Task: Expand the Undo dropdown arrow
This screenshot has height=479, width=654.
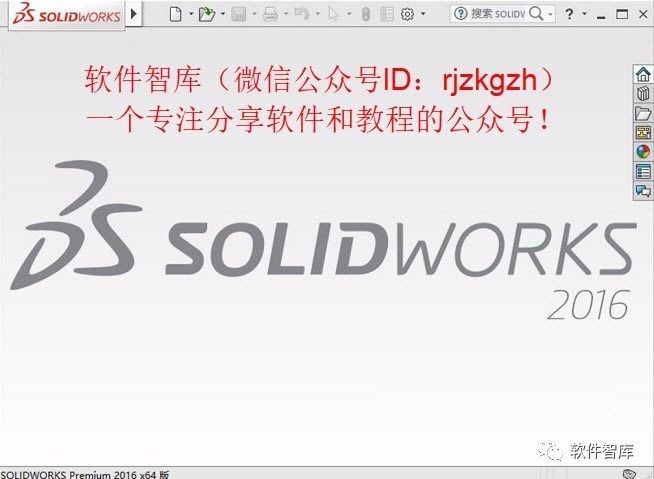Action: tap(317, 14)
